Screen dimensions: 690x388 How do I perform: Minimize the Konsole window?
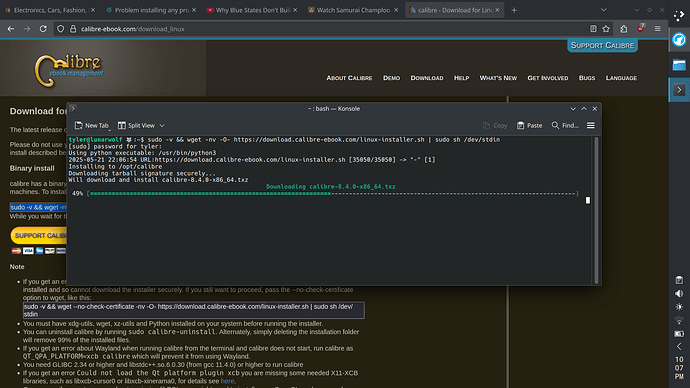573,109
